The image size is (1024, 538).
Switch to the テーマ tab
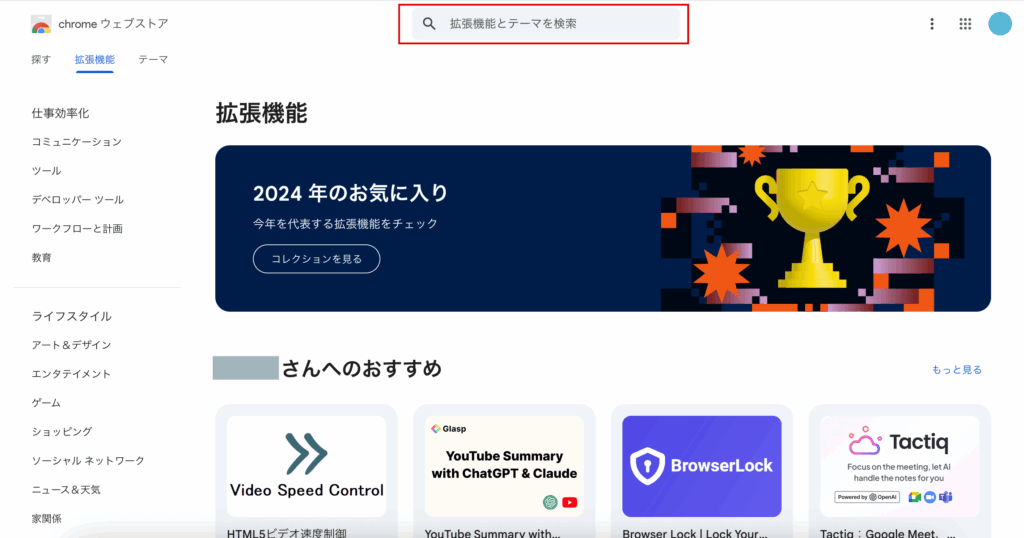153,59
